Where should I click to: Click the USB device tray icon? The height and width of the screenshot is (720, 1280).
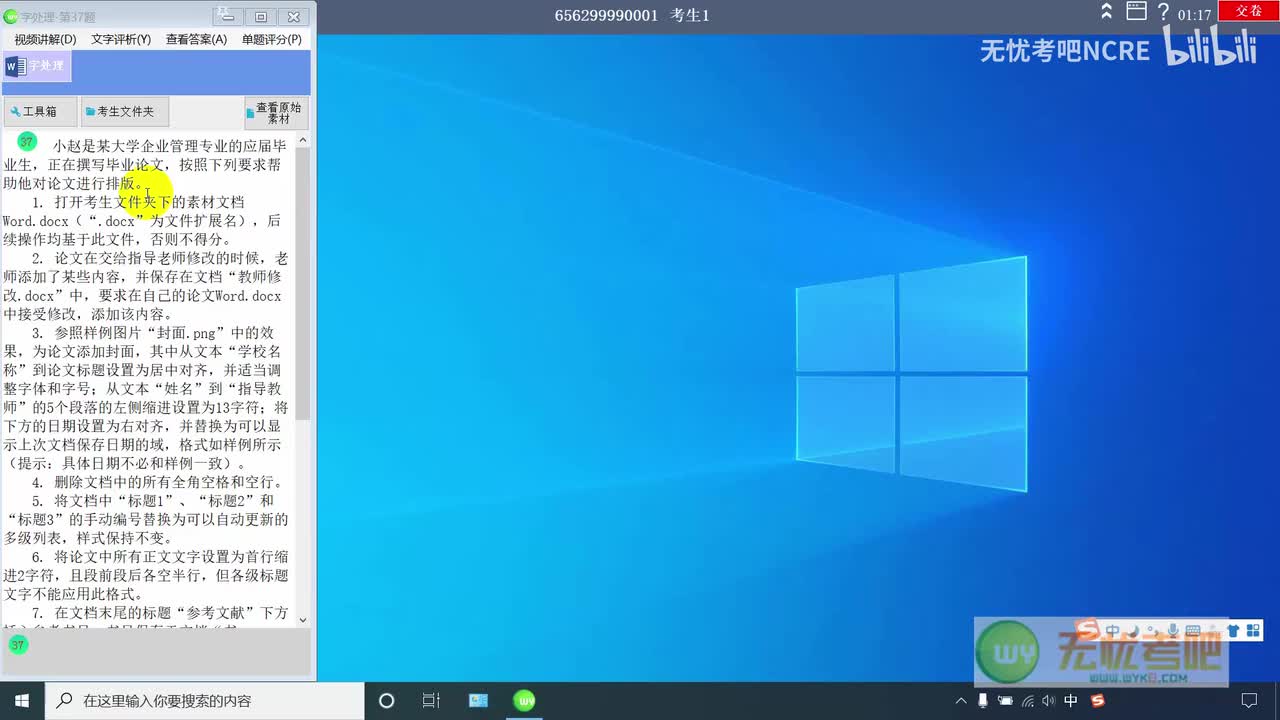[x=983, y=701]
